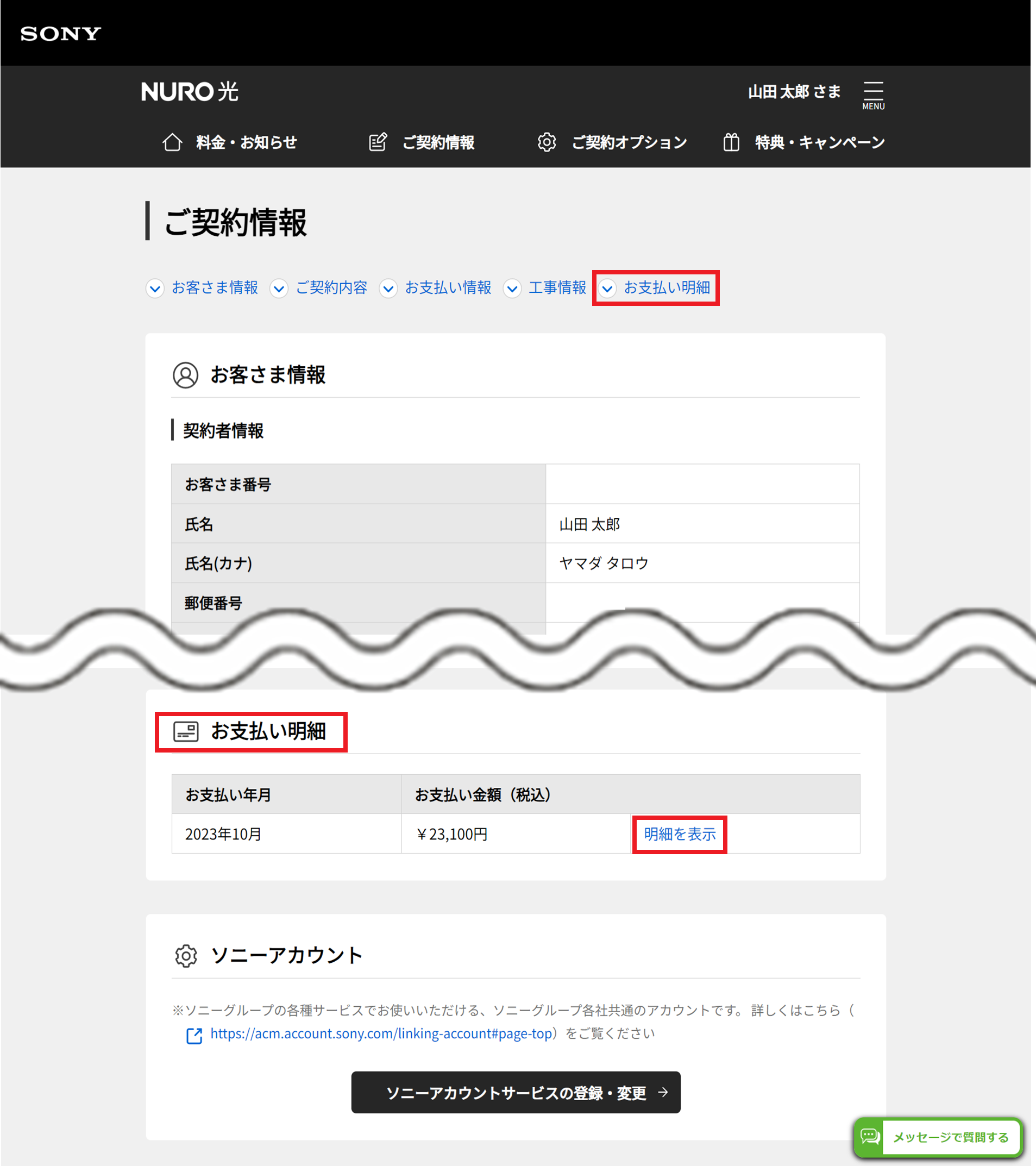The height and width of the screenshot is (1166, 1036).
Task: Open the 料金・お知らせ nav item
Action: coord(229,142)
